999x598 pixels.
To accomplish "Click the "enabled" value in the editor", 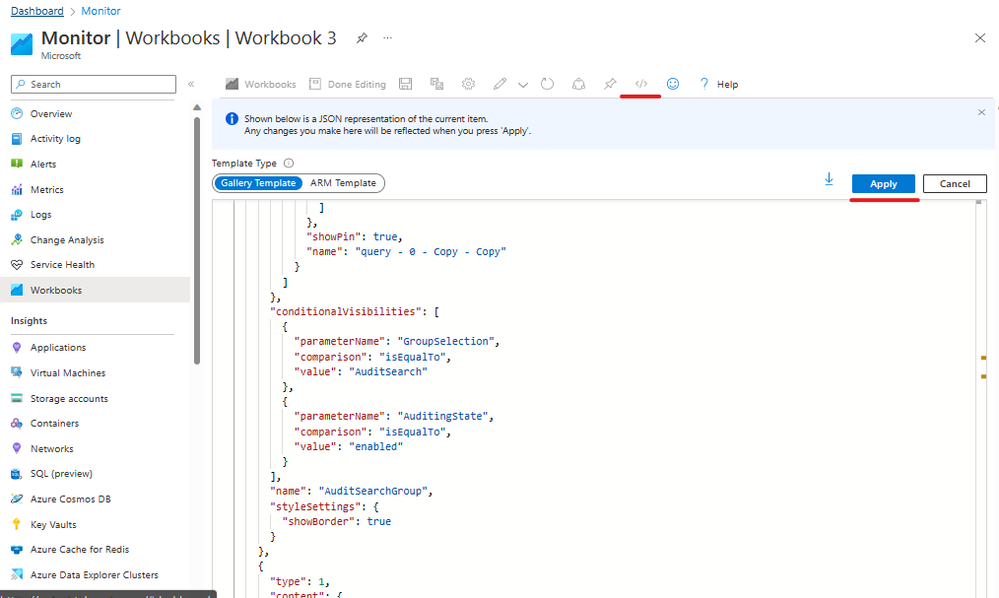I will point(376,446).
